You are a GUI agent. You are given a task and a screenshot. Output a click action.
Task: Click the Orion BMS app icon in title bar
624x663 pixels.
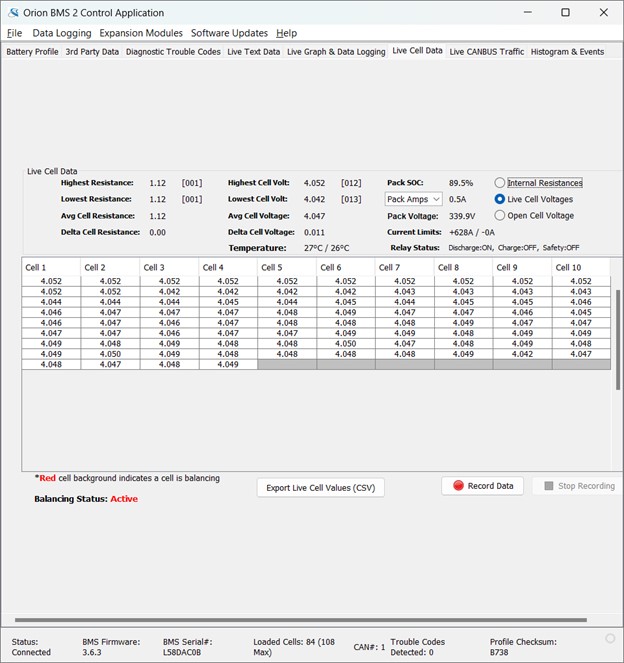[x=13, y=13]
